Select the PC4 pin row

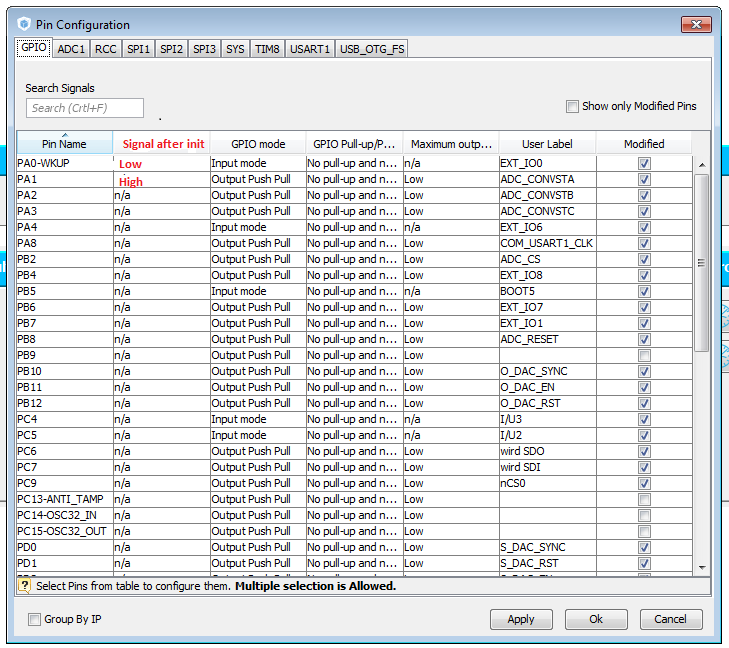coord(354,419)
